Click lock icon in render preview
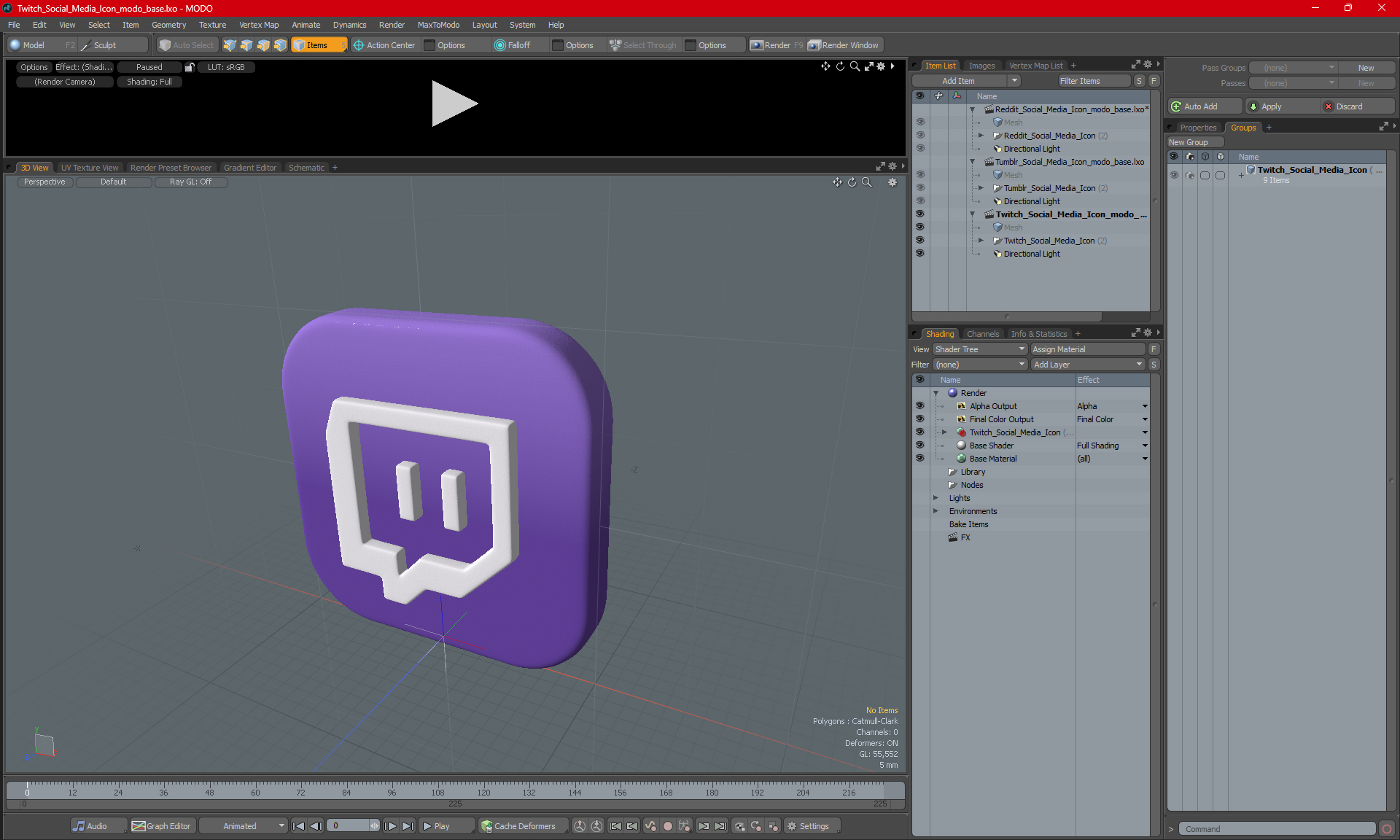 pos(190,67)
